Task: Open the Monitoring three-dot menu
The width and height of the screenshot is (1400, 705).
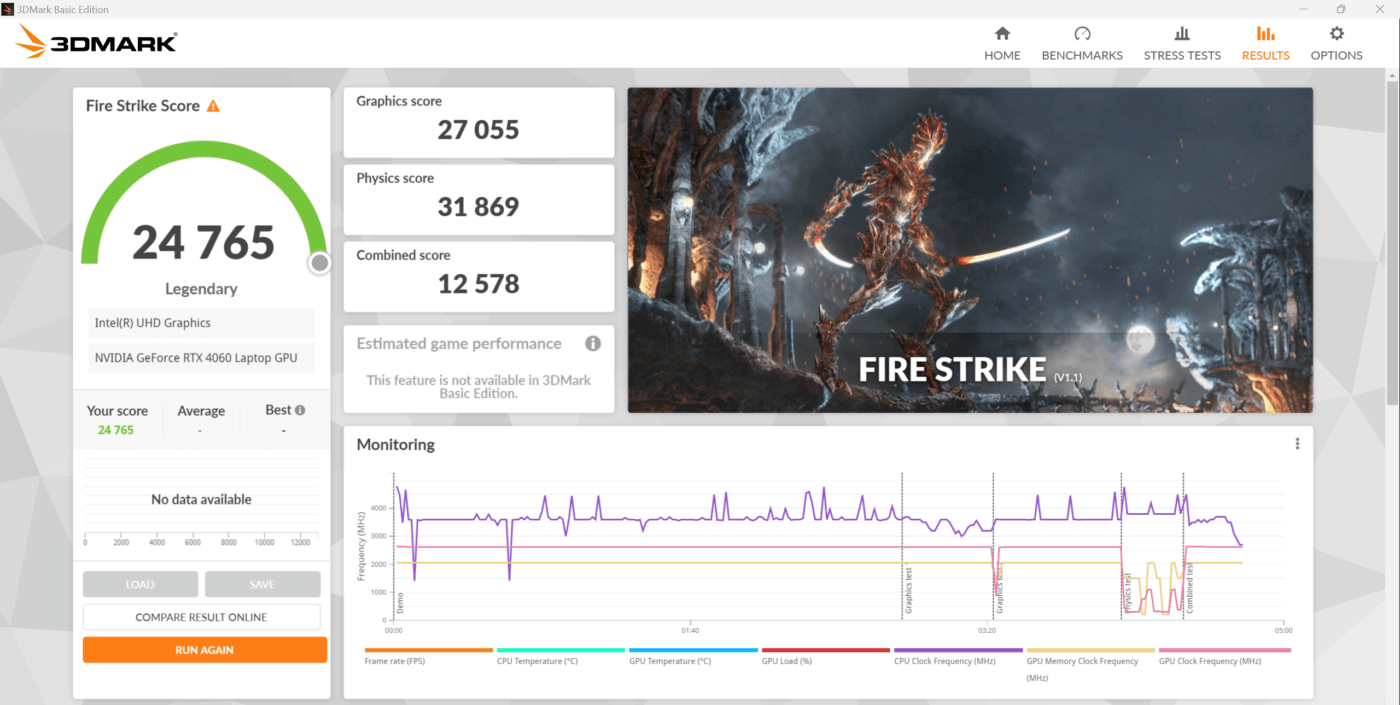Action: coord(1297,444)
